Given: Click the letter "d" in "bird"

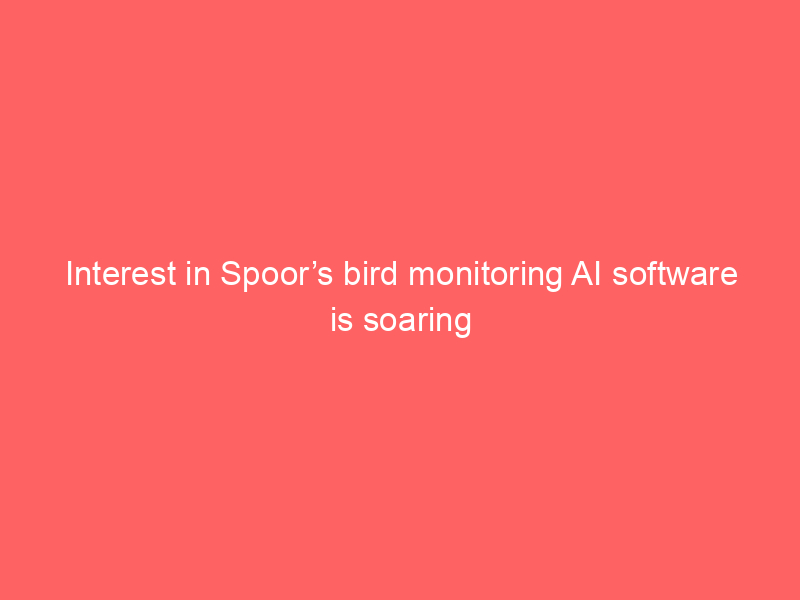Looking at the screenshot, I should tap(388, 274).
